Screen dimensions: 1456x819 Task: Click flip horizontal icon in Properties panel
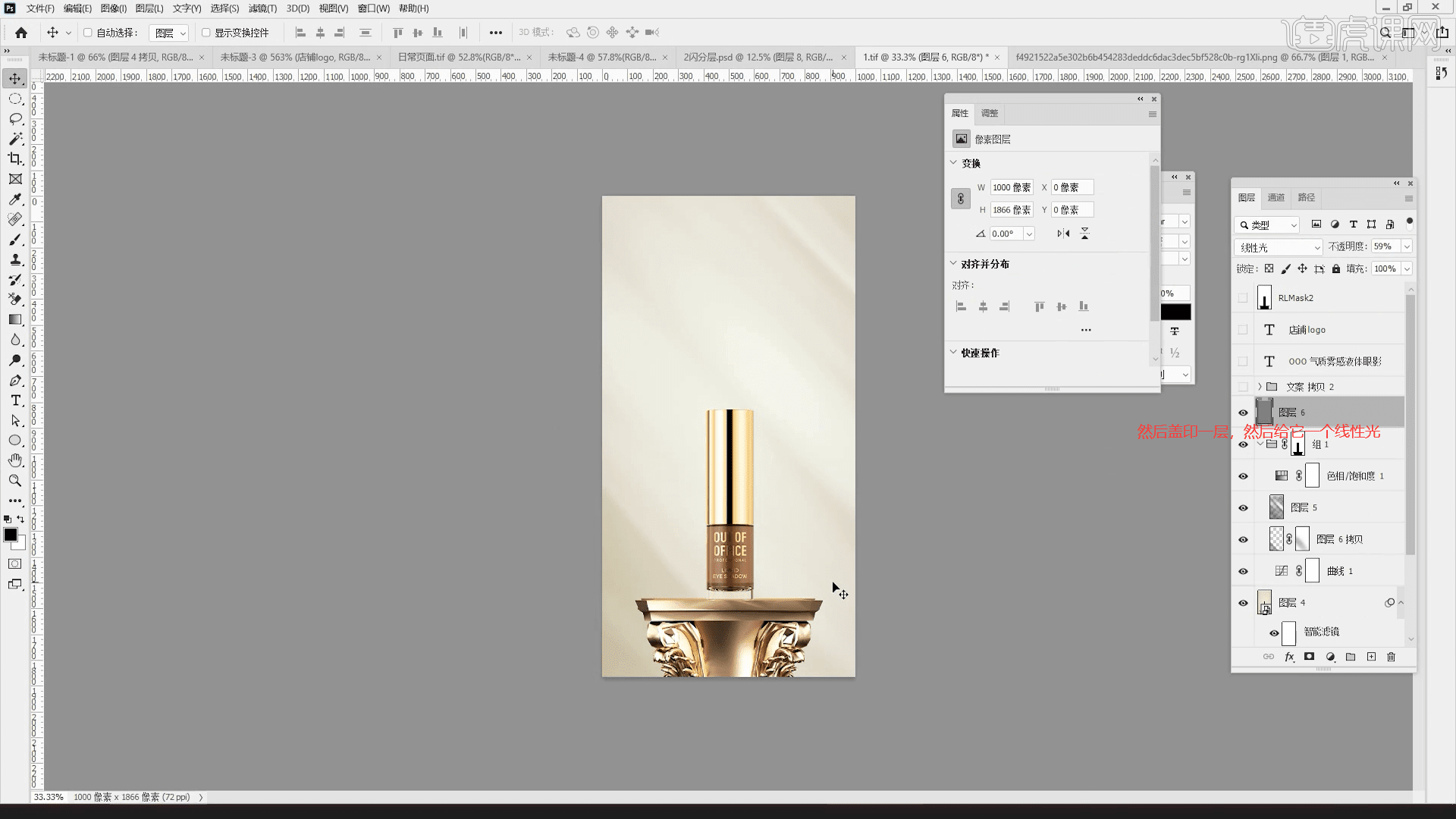pyautogui.click(x=1063, y=234)
